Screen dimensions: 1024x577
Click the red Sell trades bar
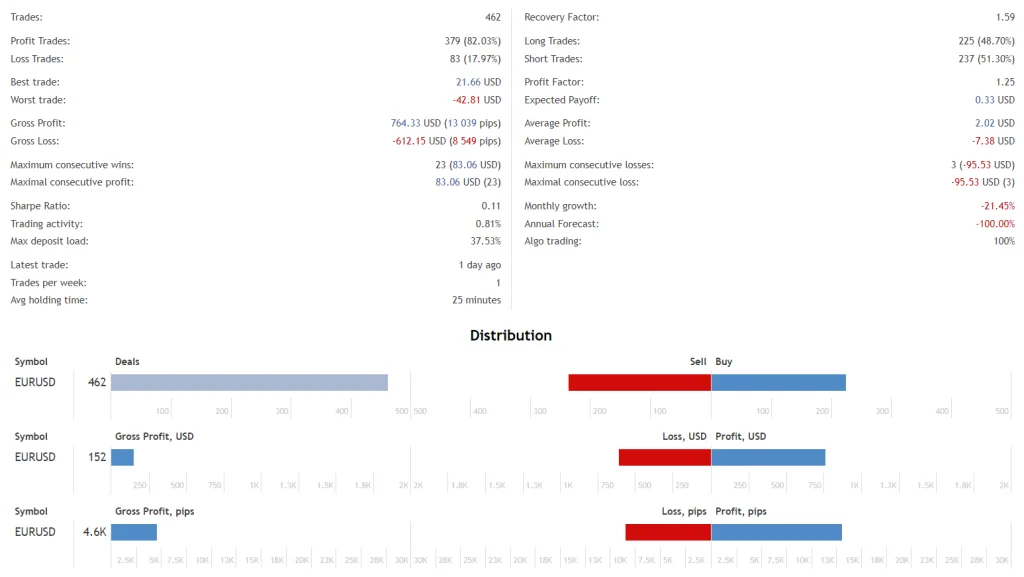pyautogui.click(x=639, y=382)
